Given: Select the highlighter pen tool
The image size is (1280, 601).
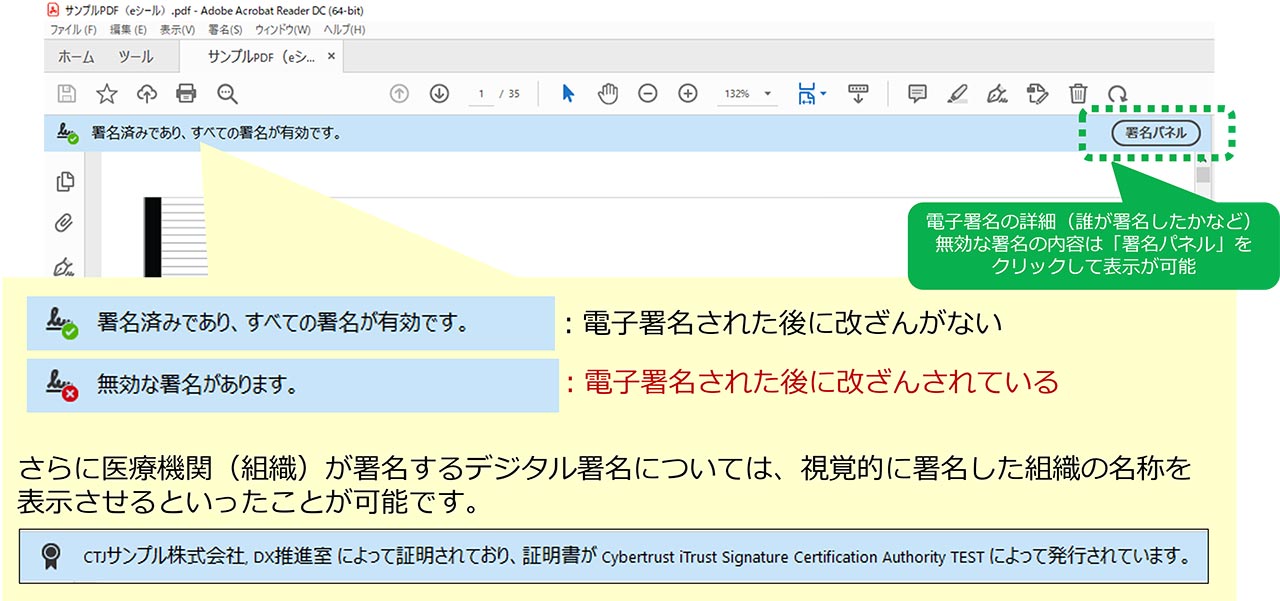Looking at the screenshot, I should point(957,94).
